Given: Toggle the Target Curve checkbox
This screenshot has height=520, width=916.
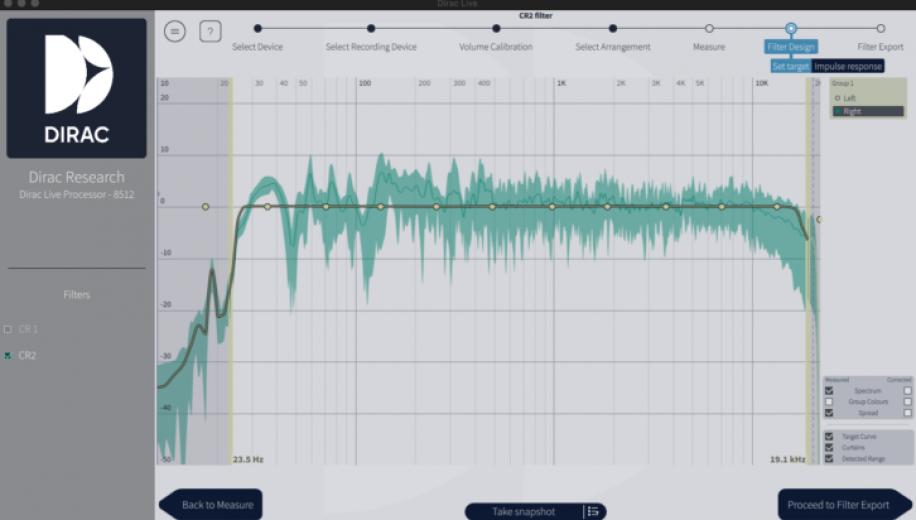Looking at the screenshot, I should (829, 437).
